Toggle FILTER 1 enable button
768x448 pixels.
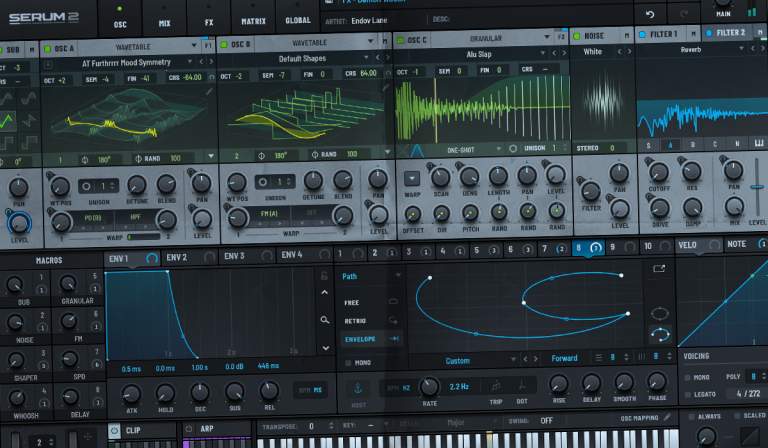[x=642, y=34]
